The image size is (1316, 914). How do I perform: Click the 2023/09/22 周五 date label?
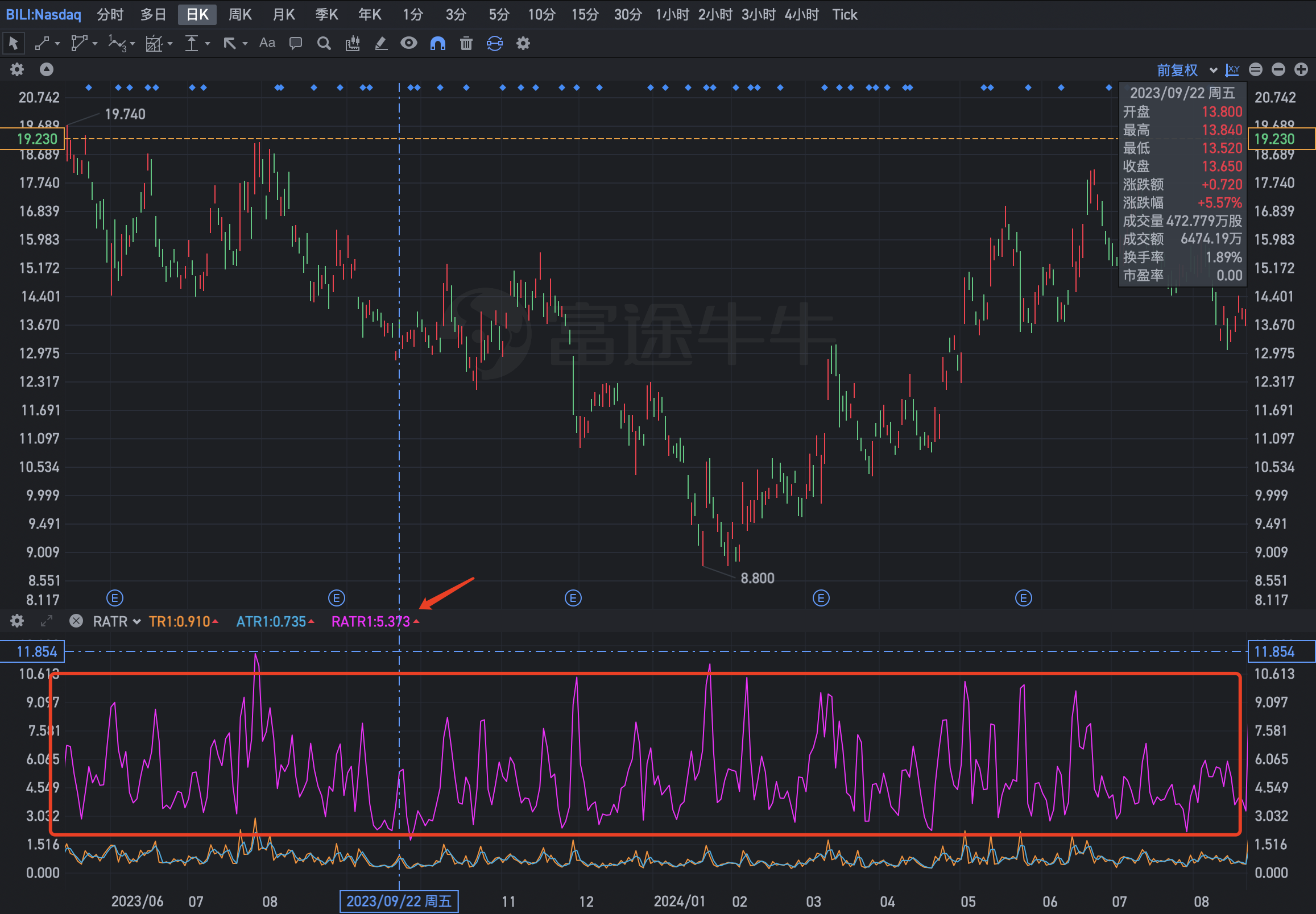click(x=399, y=901)
